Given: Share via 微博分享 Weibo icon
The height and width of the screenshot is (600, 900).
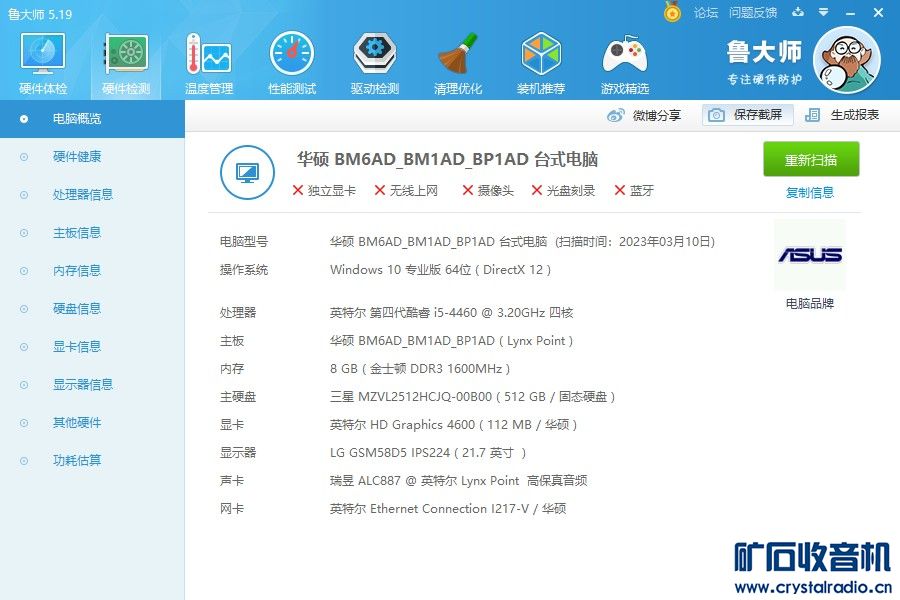Looking at the screenshot, I should 644,115.
